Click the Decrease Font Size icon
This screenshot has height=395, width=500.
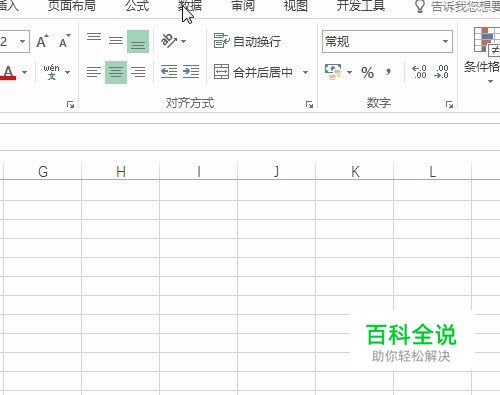pos(65,42)
